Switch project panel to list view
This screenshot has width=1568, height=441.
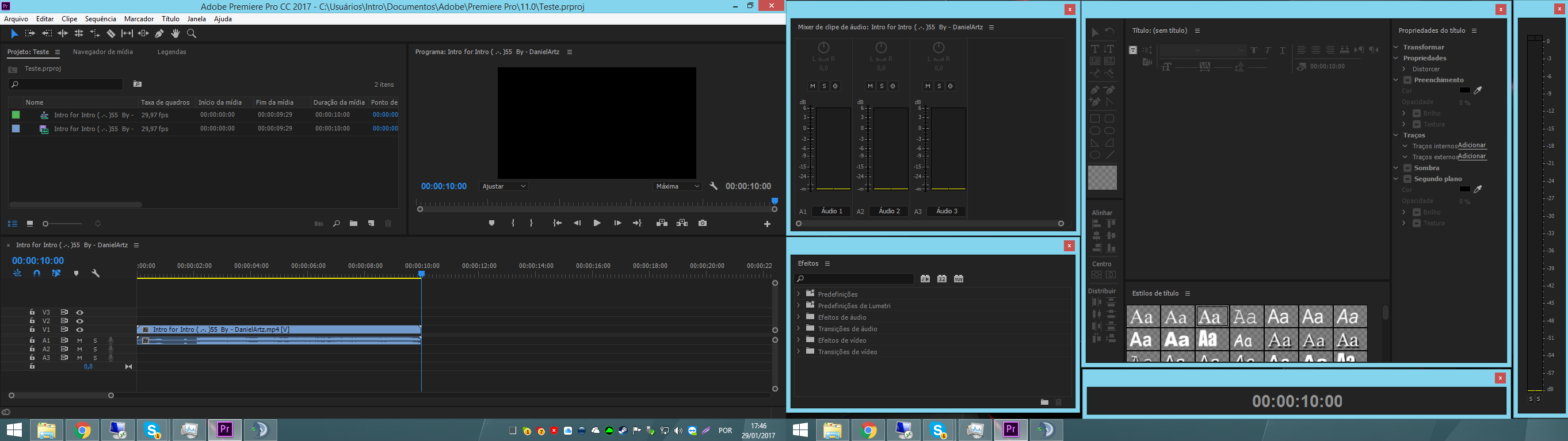coord(13,224)
